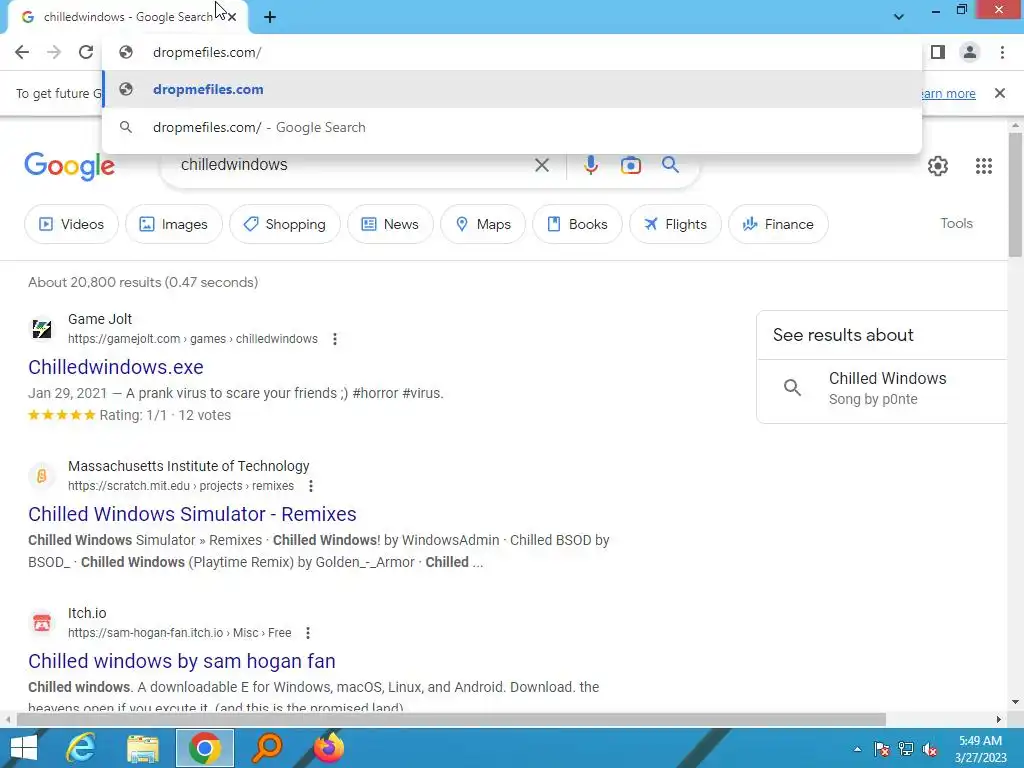Show hidden tray icons arrow
This screenshot has height=768, width=1024.
tap(857, 750)
